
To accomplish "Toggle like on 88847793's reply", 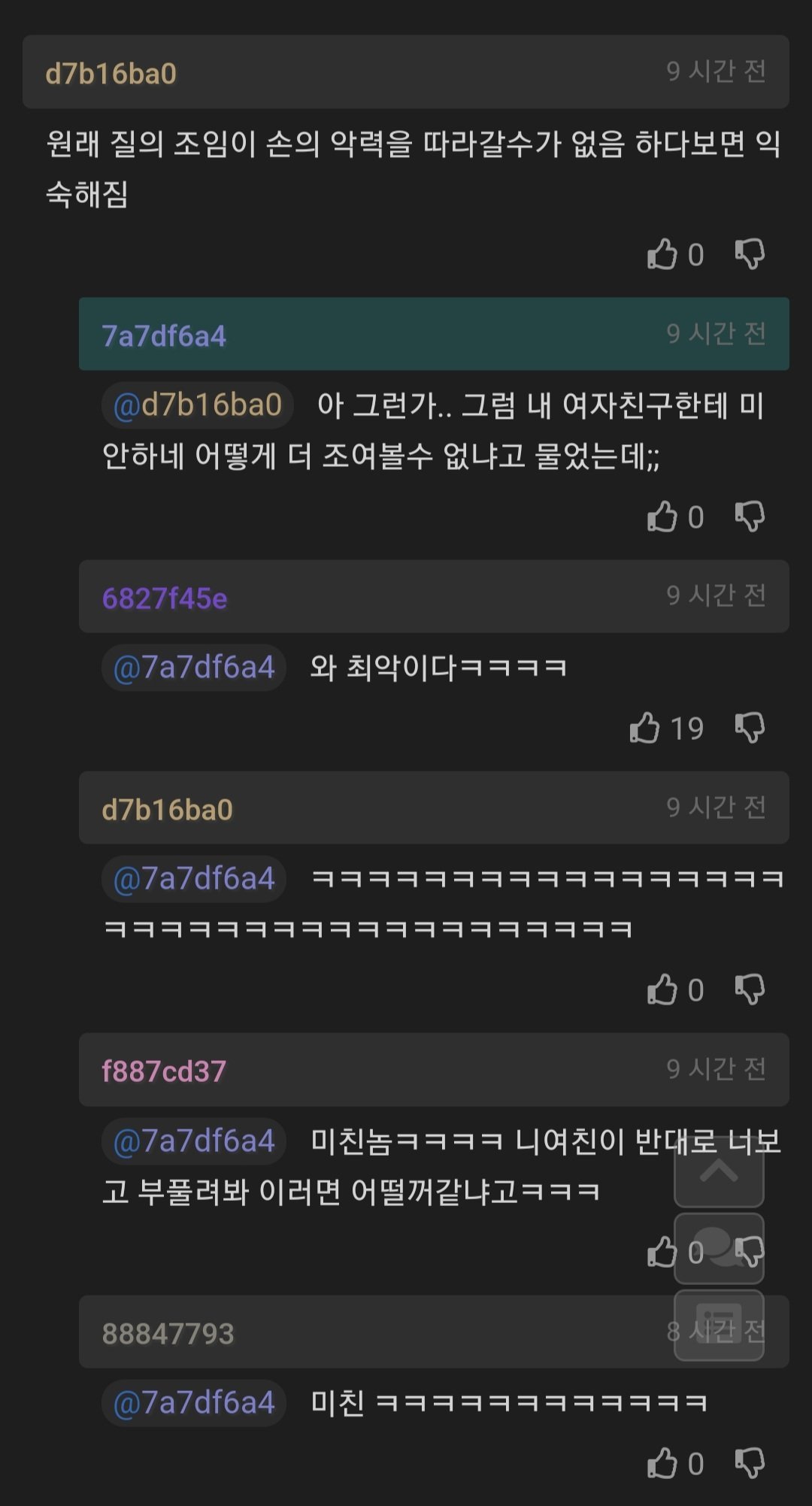I will tap(662, 1463).
